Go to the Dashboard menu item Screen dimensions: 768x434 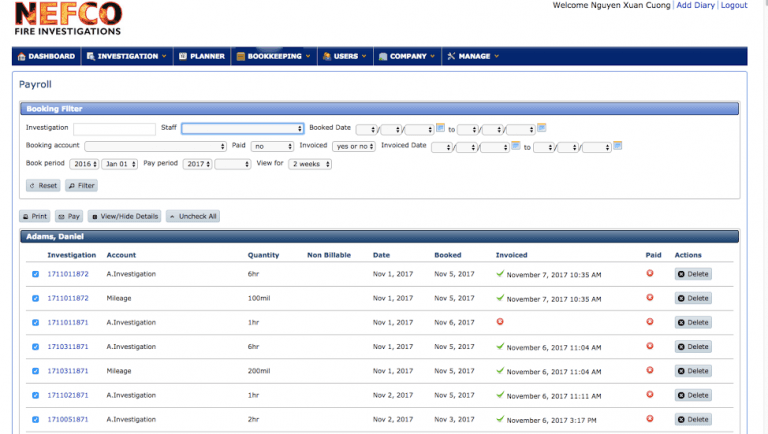[x=47, y=56]
